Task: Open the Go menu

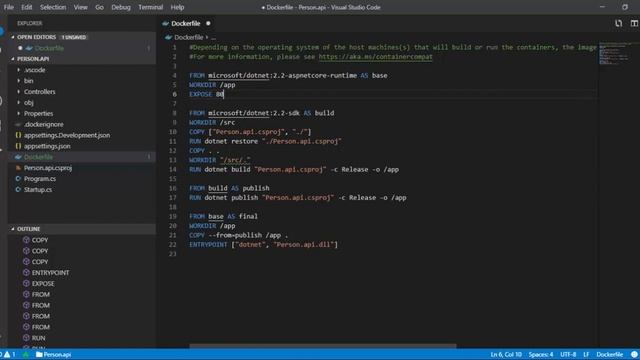Action: tap(99, 7)
